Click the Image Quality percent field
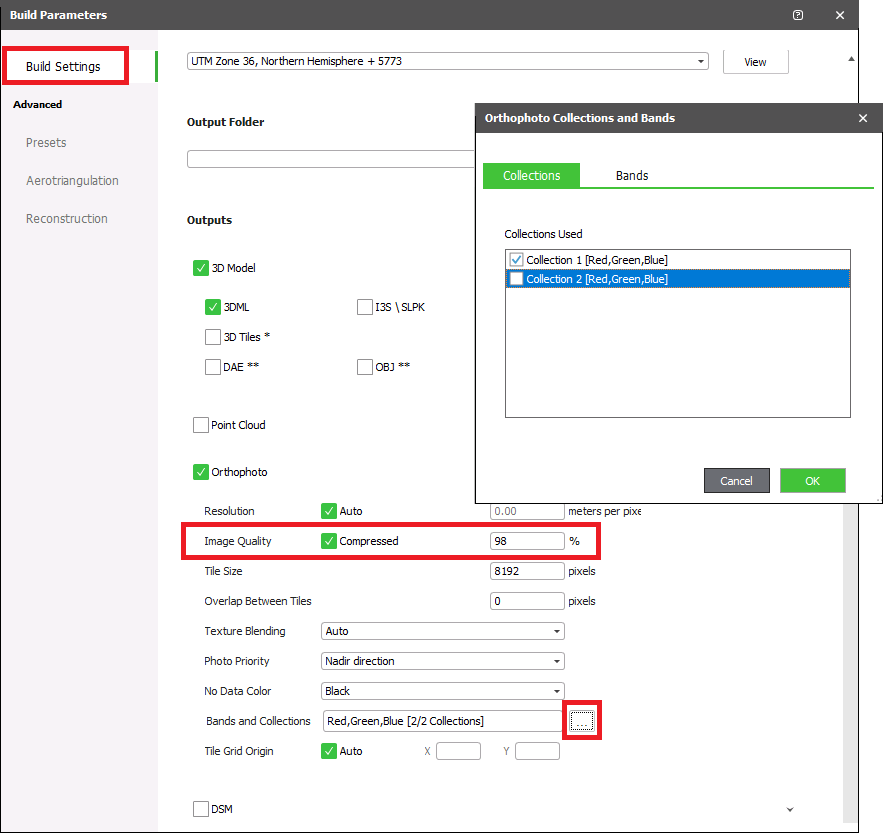The height and width of the screenshot is (833, 892). 527,541
